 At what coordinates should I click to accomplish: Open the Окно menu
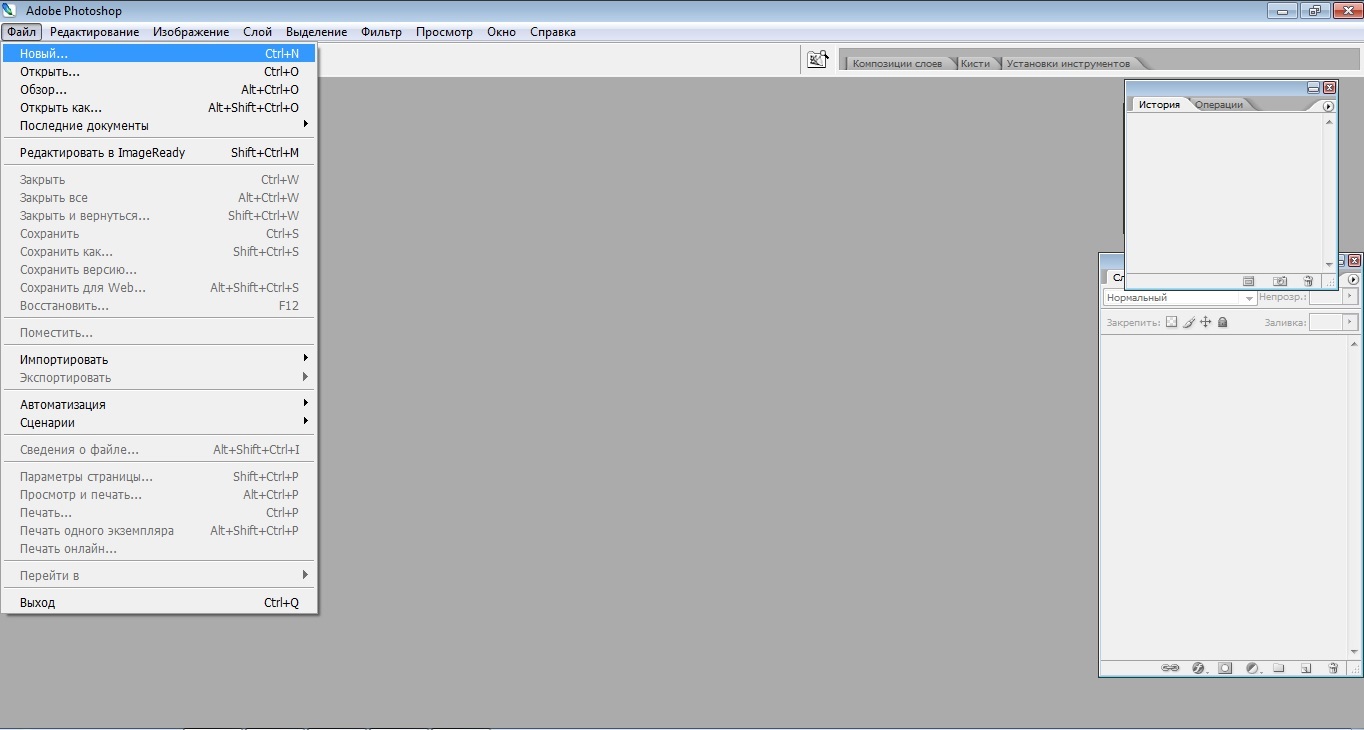pos(501,32)
